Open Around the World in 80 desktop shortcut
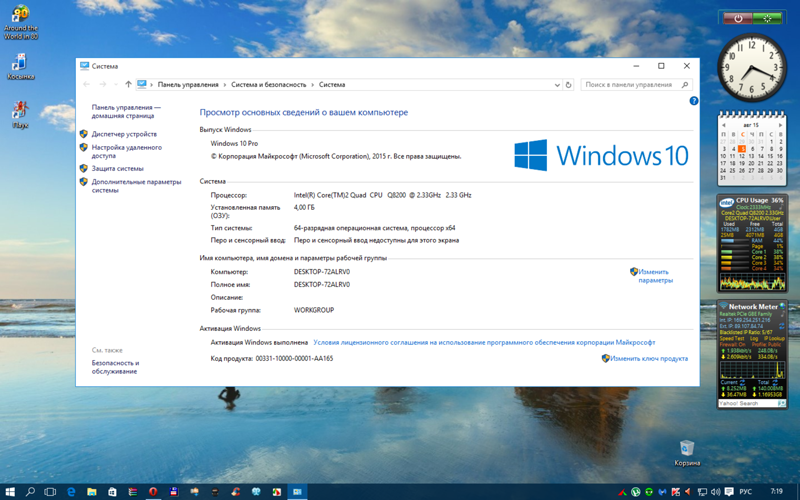The height and width of the screenshot is (500, 800). pyautogui.click(x=20, y=22)
